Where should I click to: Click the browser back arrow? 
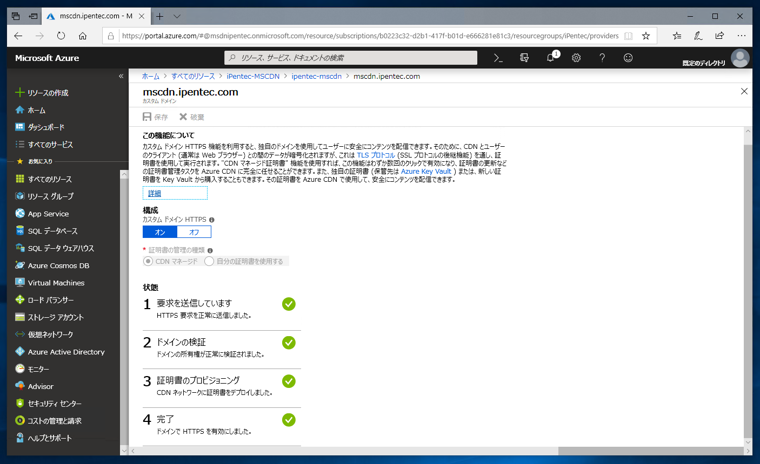(18, 36)
